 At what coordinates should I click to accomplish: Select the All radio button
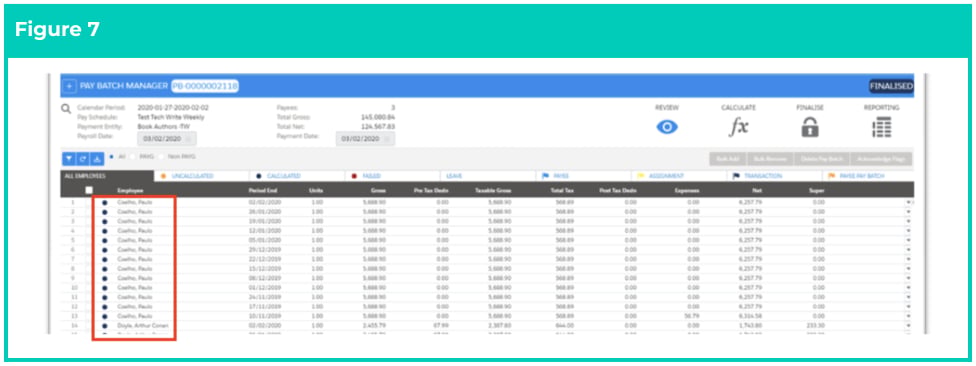click(x=111, y=156)
